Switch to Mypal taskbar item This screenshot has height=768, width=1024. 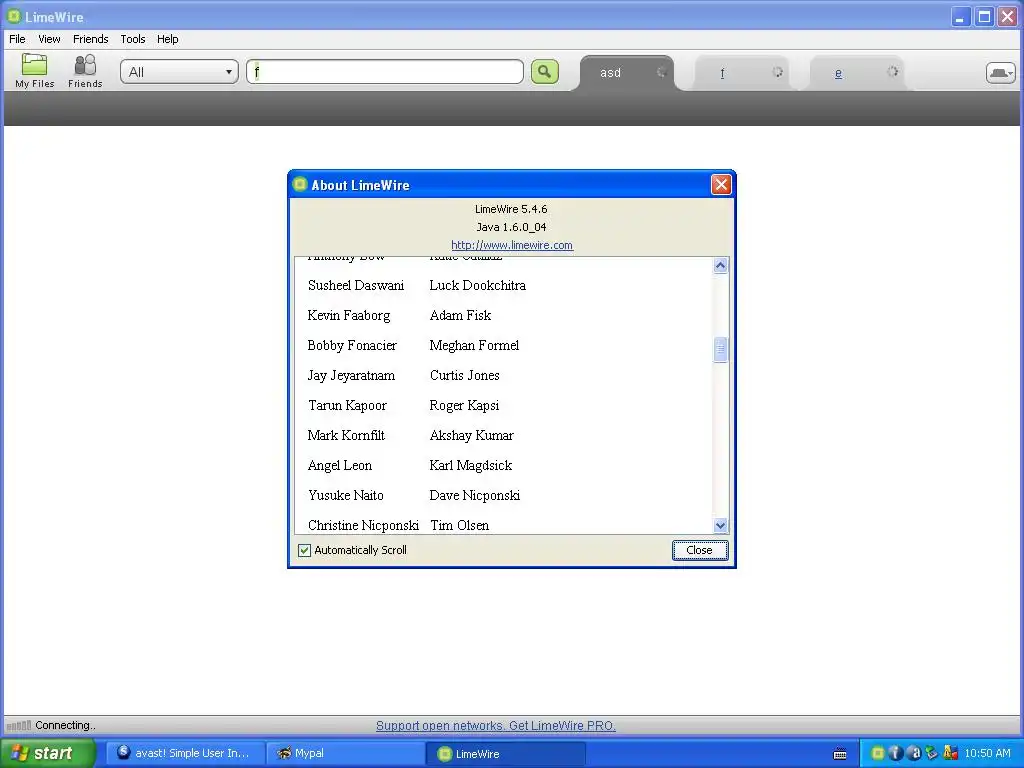pyautogui.click(x=346, y=753)
